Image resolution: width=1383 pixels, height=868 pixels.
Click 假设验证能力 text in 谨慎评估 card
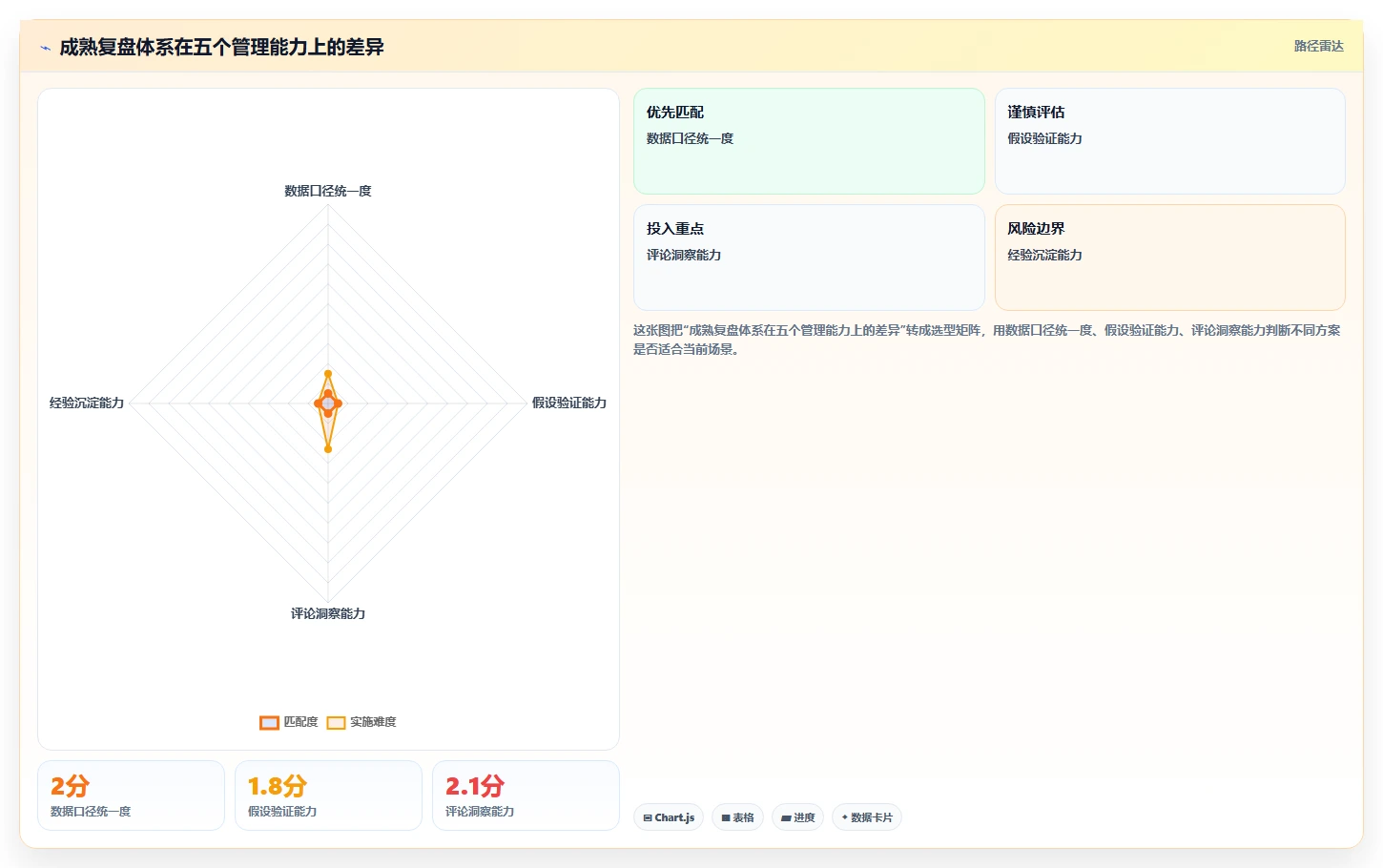[x=1044, y=138]
